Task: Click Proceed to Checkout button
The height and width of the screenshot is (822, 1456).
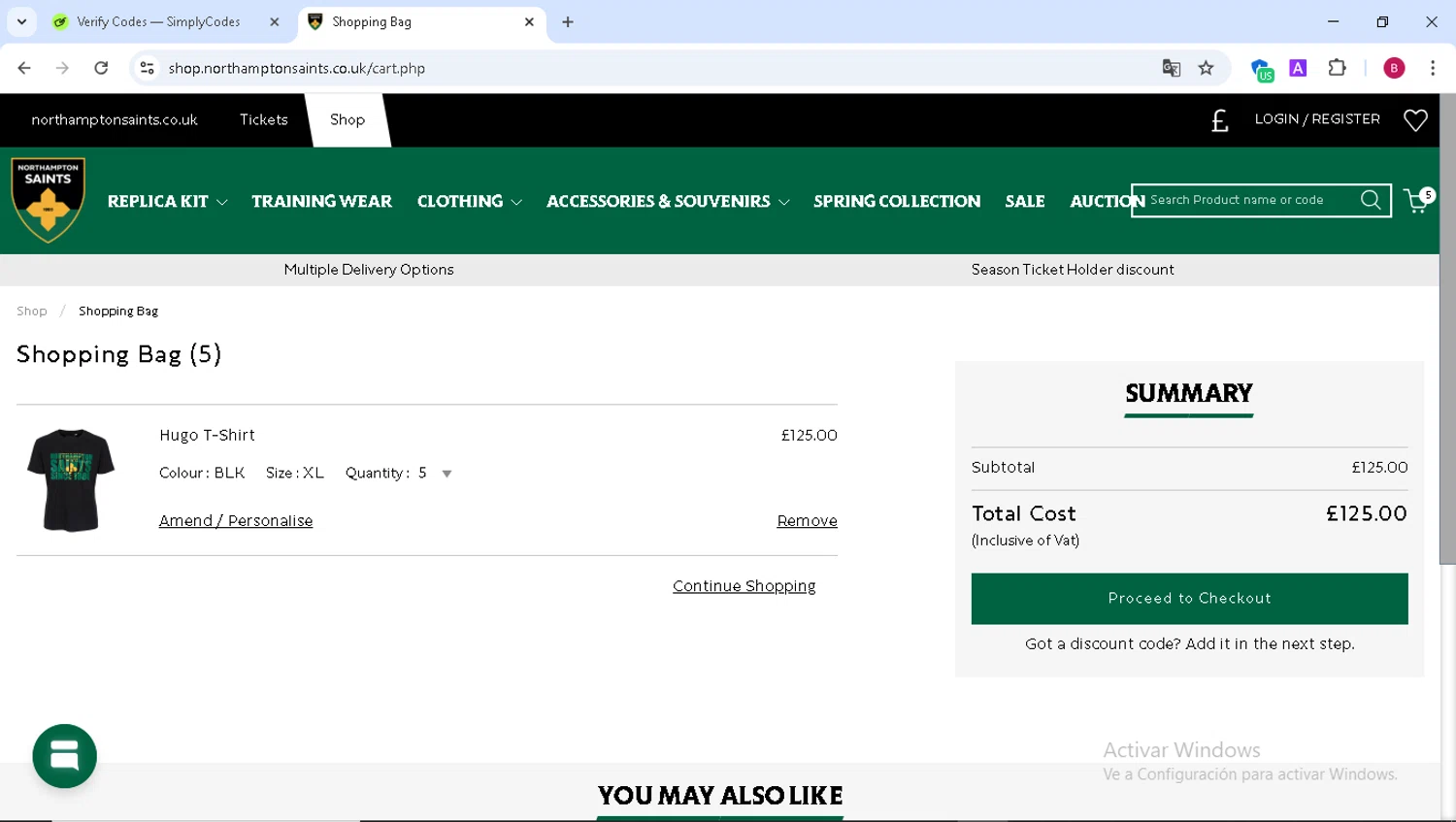Action: pos(1189,598)
